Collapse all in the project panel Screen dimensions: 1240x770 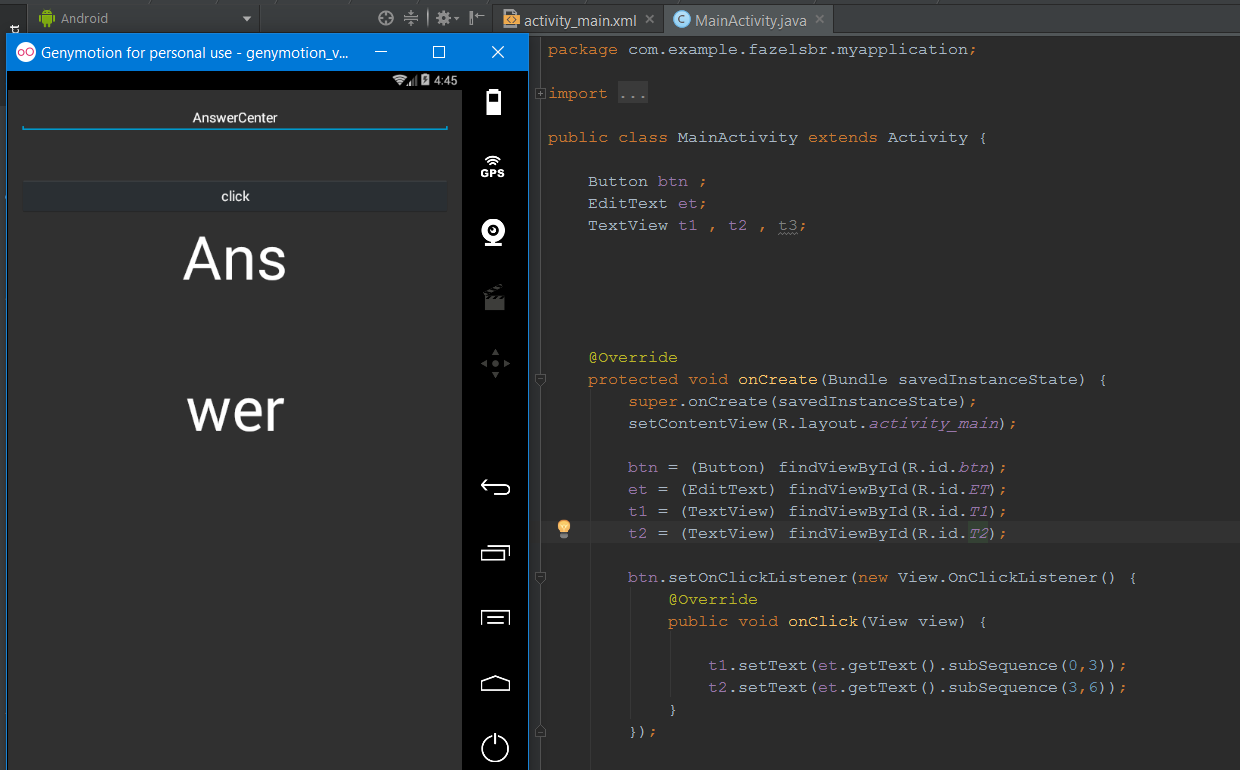click(410, 18)
